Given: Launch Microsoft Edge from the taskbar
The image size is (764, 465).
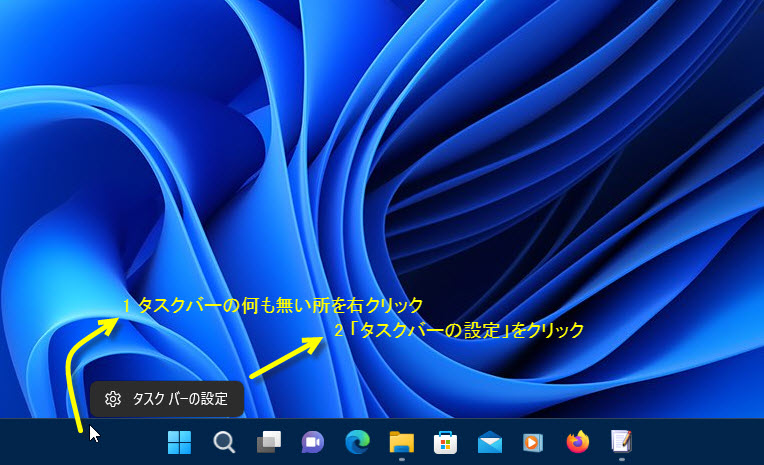Looking at the screenshot, I should (357, 442).
